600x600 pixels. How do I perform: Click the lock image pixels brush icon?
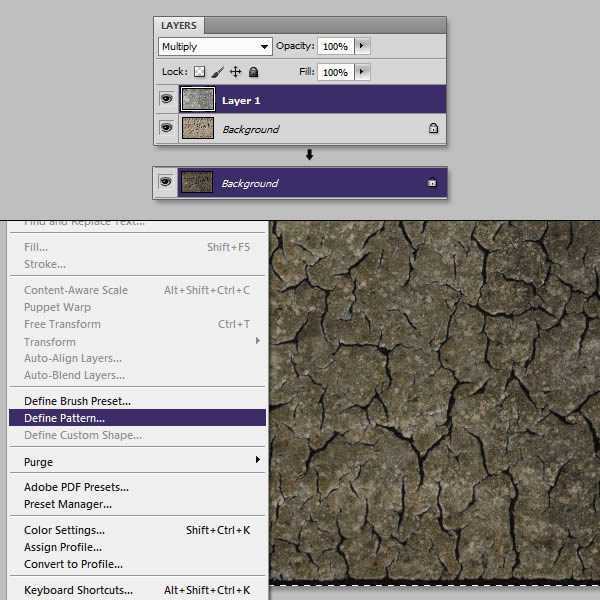tap(217, 72)
